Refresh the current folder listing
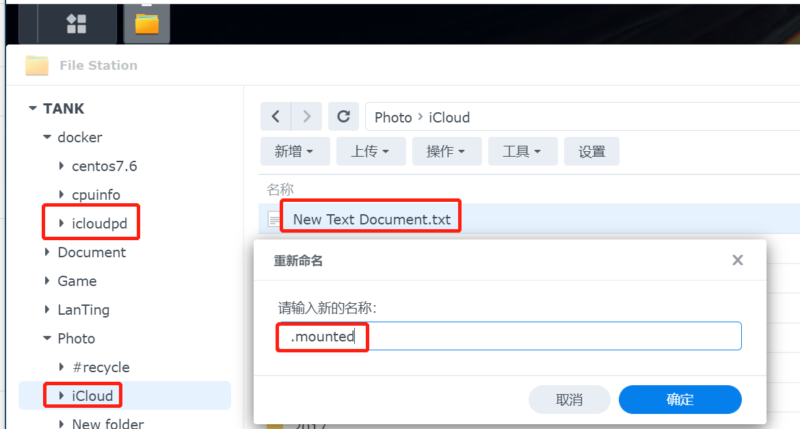 tap(343, 117)
